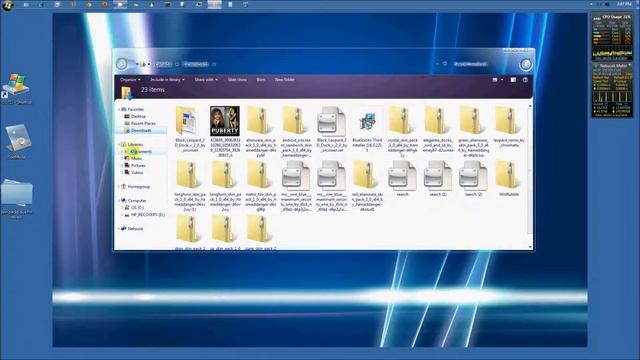Toggle the preview pane button
640x360 pixels.
coord(513,80)
